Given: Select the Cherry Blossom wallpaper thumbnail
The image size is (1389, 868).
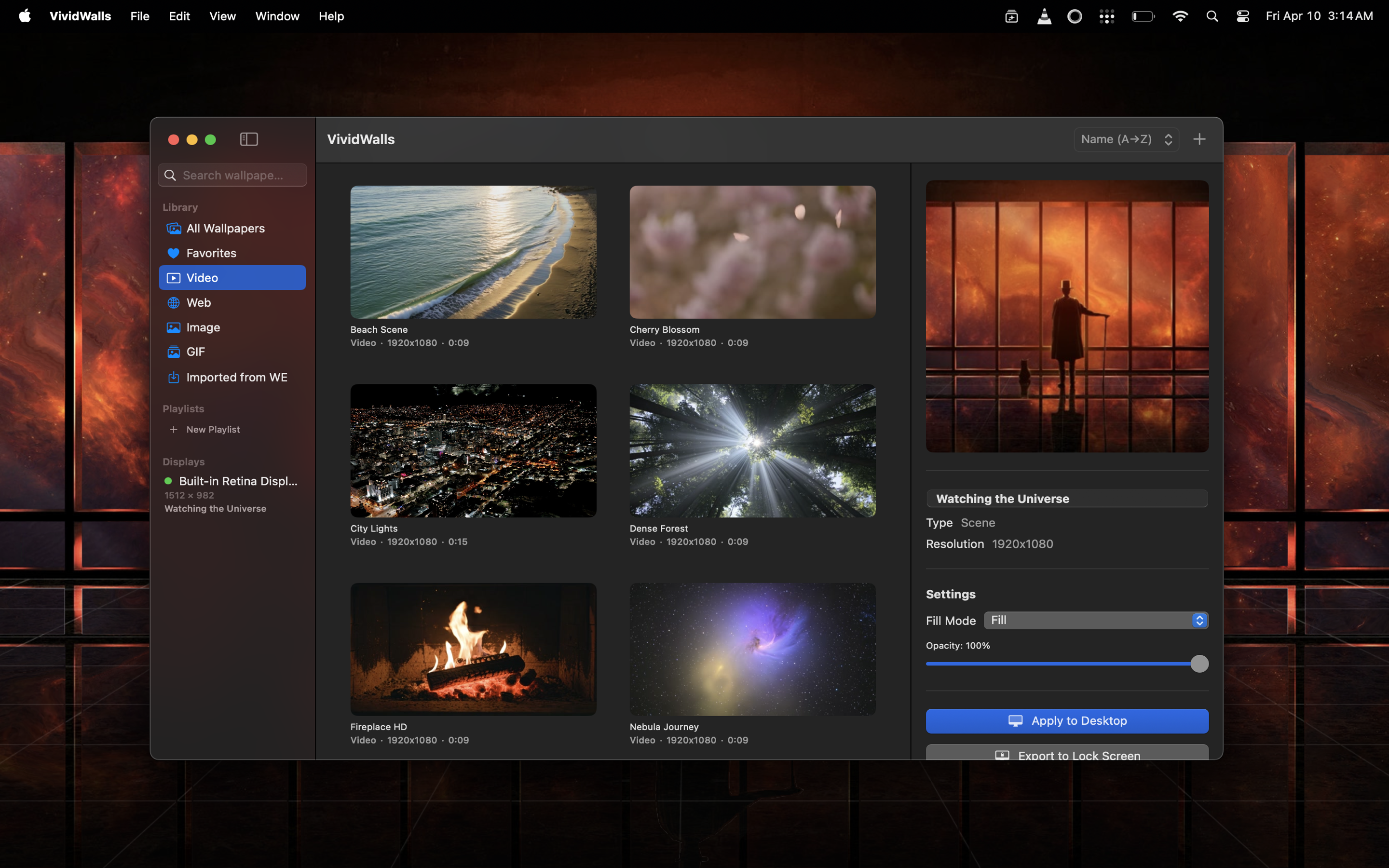Looking at the screenshot, I should tap(752, 252).
